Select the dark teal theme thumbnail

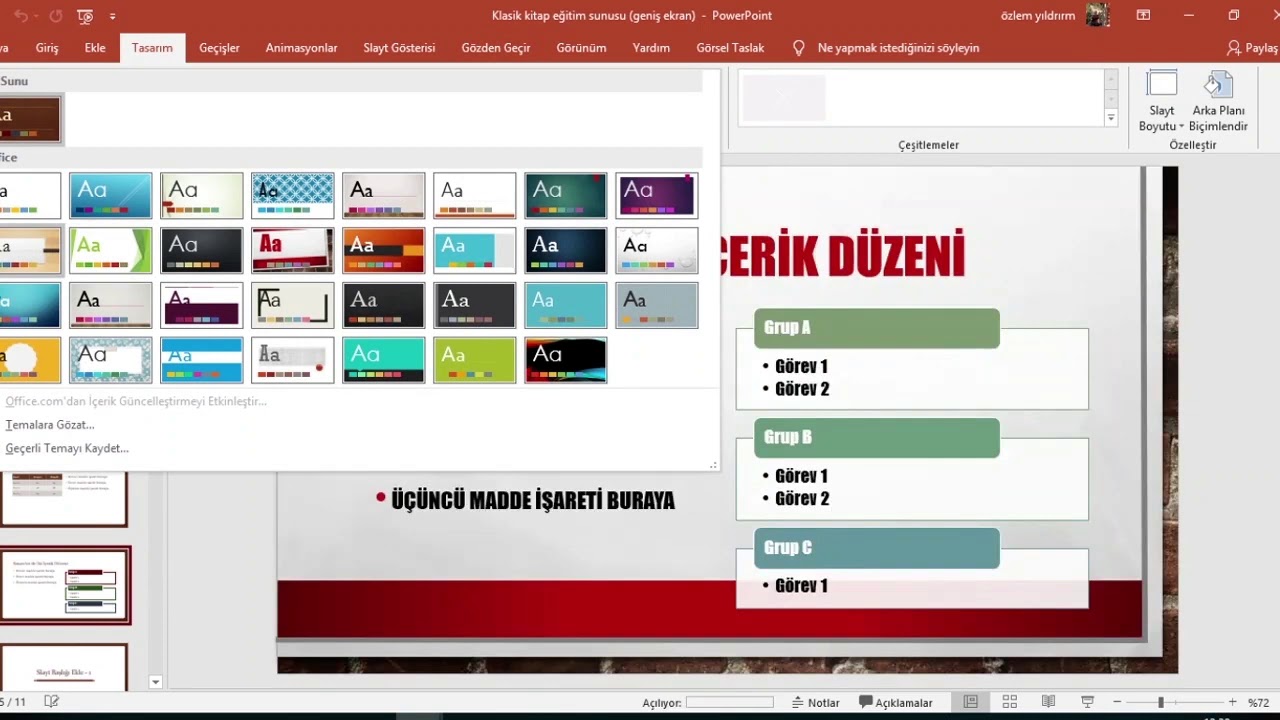click(566, 196)
